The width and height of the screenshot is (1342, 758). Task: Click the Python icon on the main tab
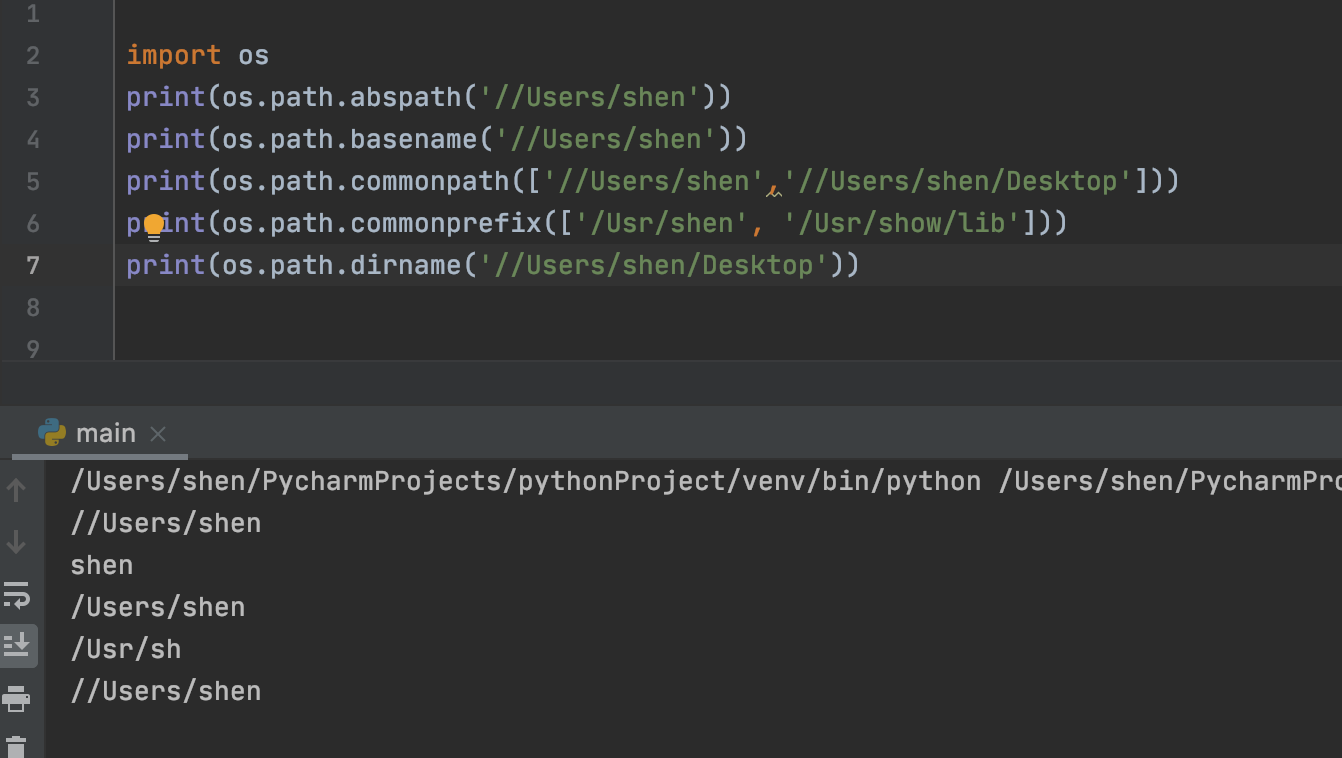[x=54, y=433]
